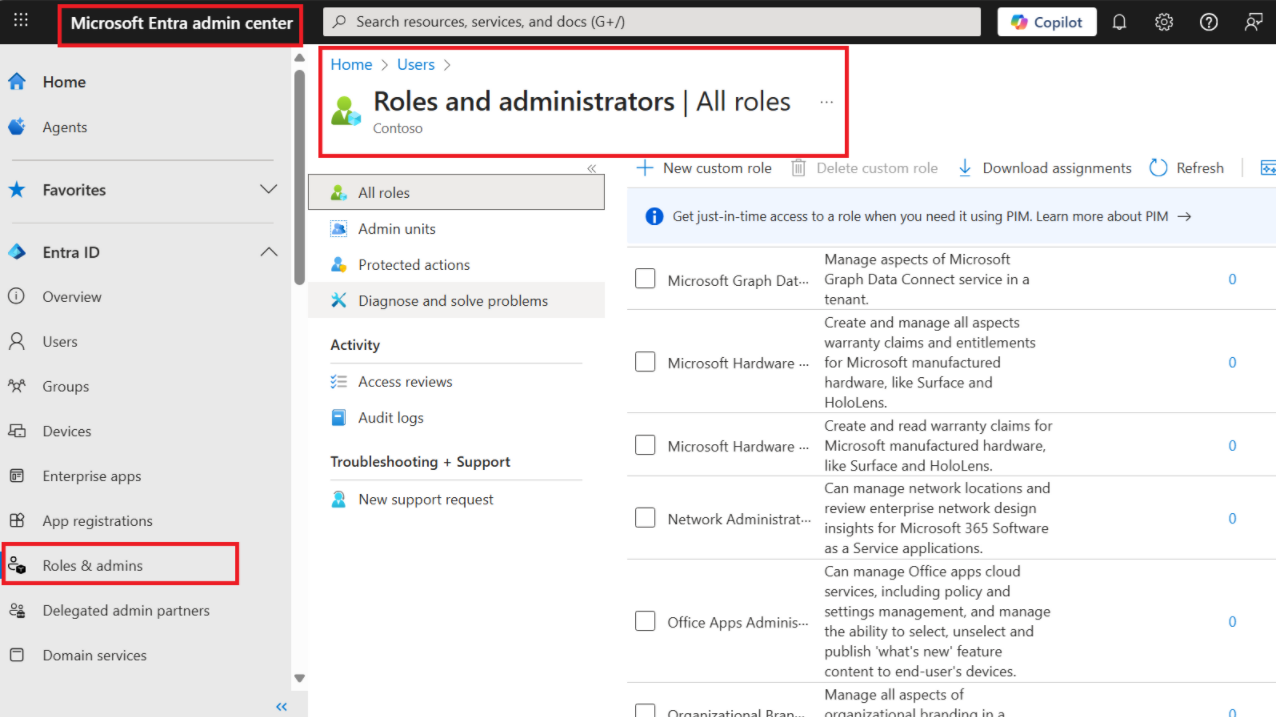Click the Favorites star icon
This screenshot has width=1276, height=717.
(x=16, y=189)
